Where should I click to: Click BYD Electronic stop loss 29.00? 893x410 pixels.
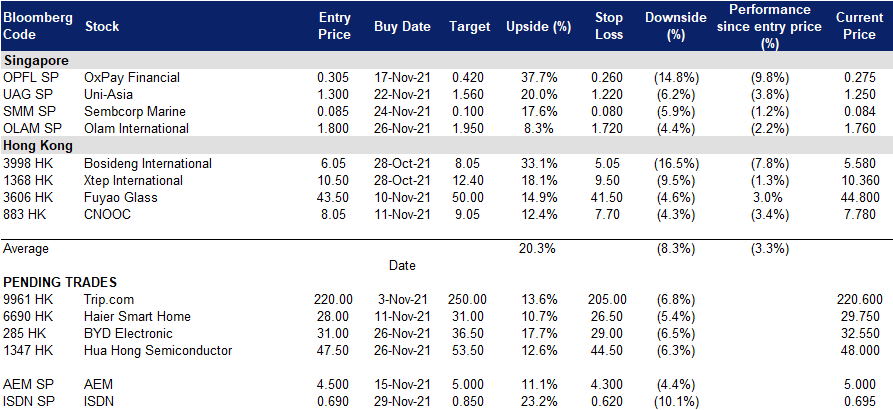click(x=608, y=334)
